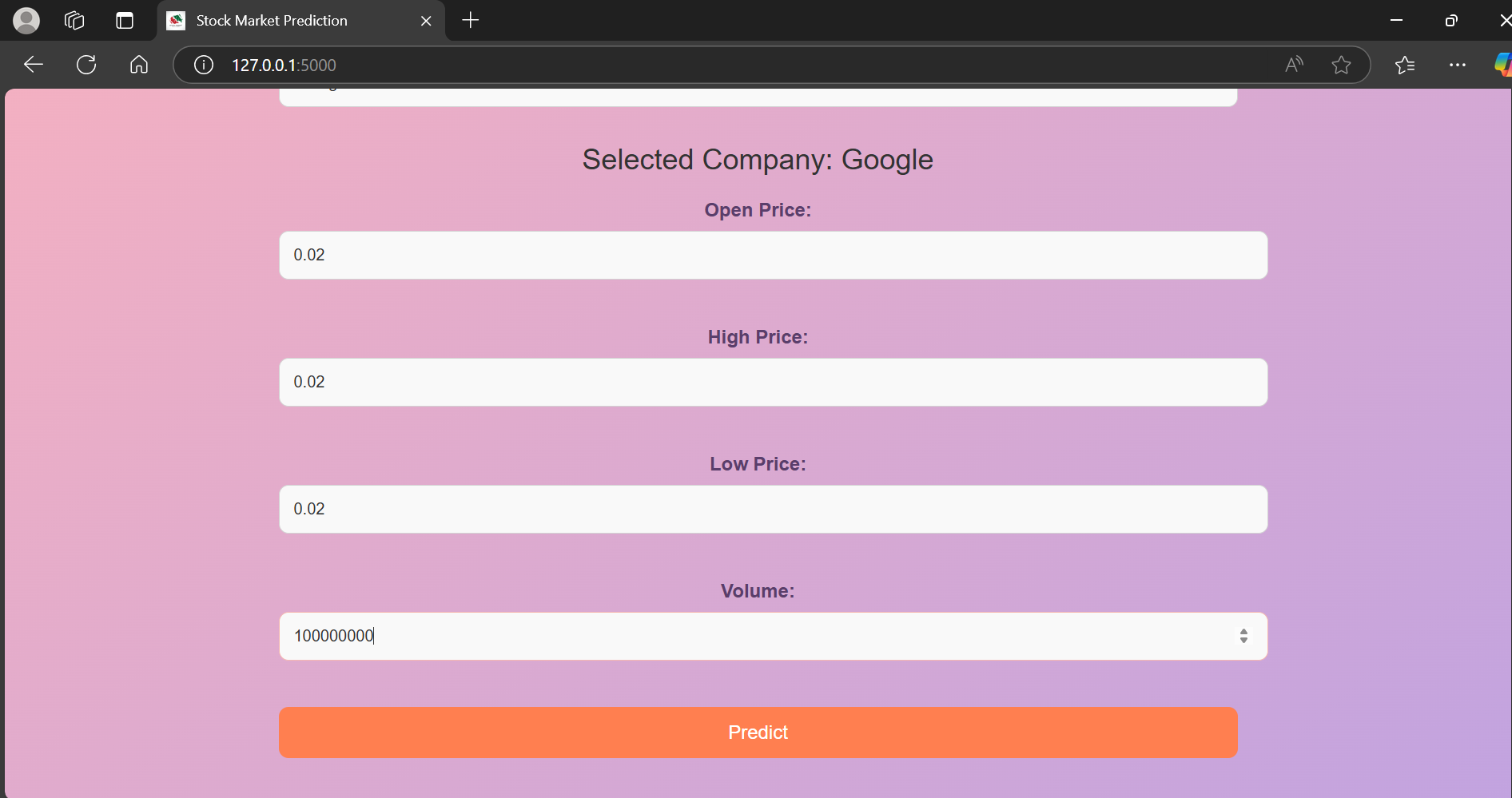Open tab actions menu
The width and height of the screenshot is (1512, 798).
coord(125,21)
